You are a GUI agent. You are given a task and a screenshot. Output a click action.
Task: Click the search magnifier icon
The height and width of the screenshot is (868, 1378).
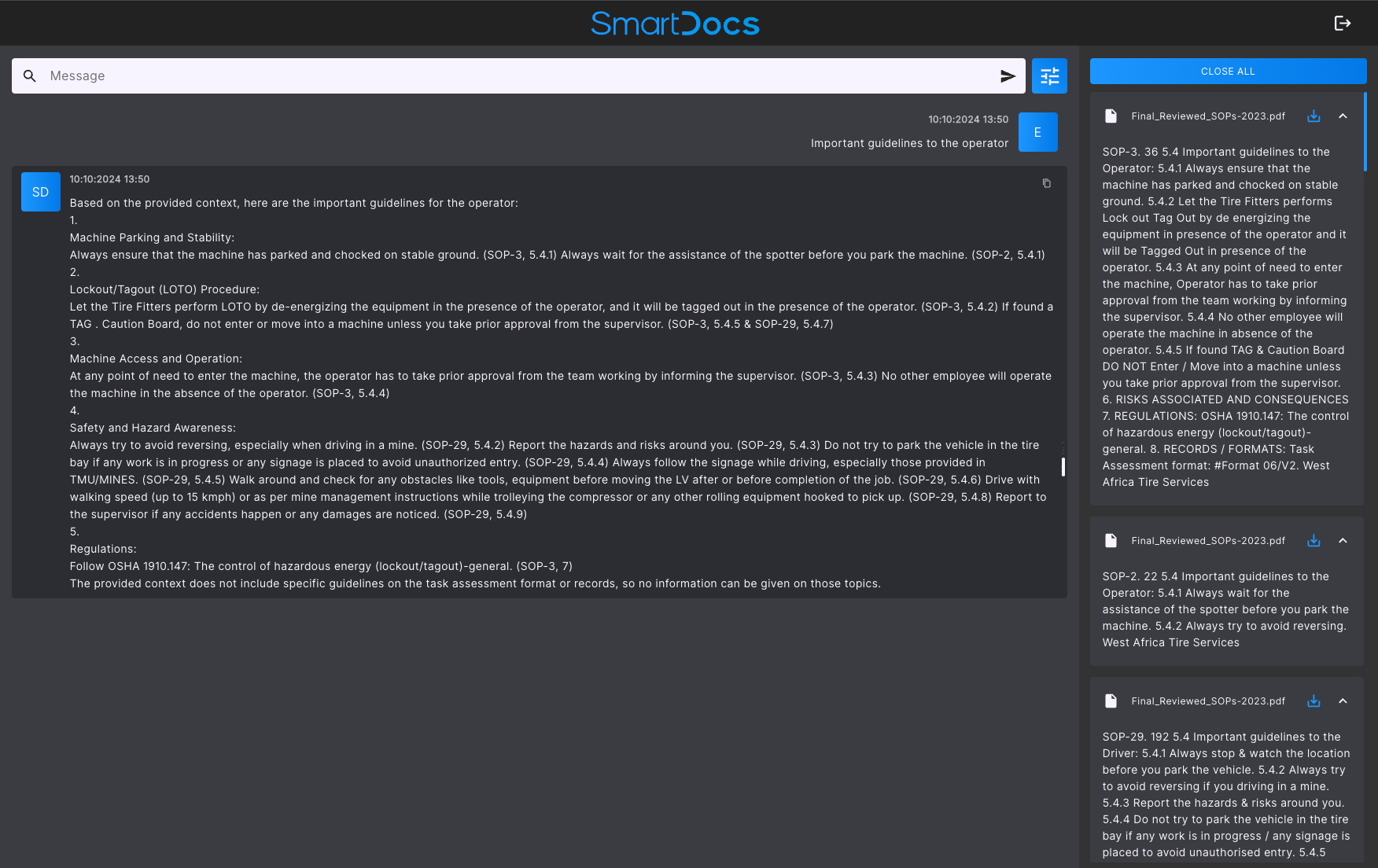click(30, 76)
